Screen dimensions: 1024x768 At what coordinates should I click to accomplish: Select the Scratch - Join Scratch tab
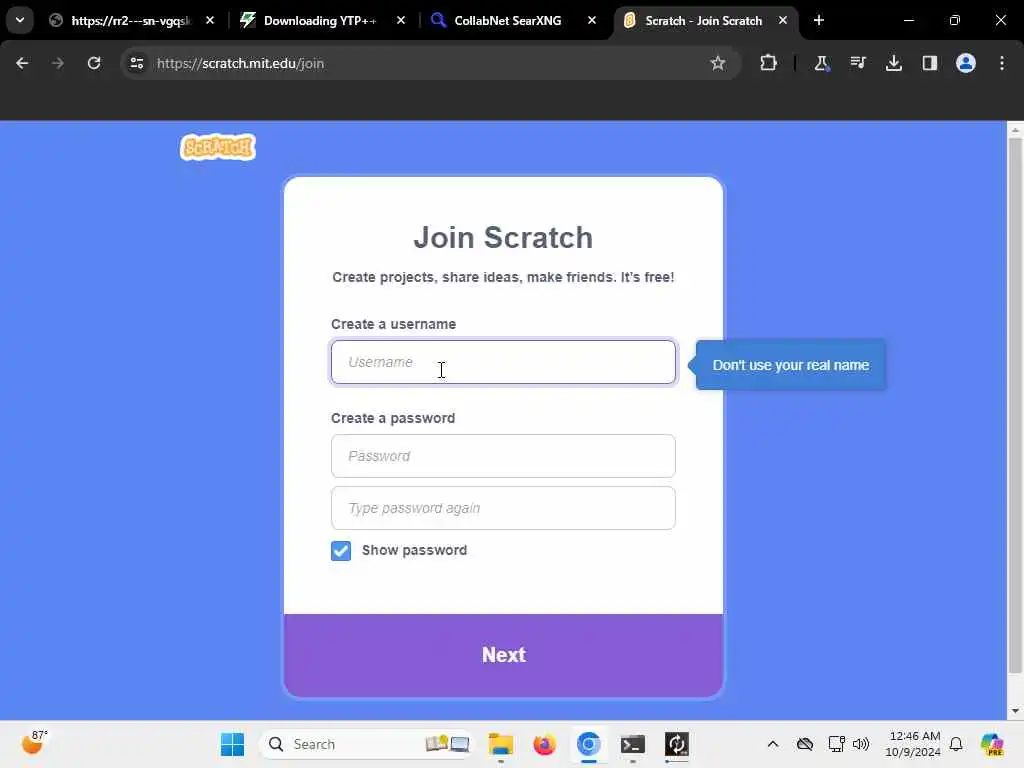[703, 21]
